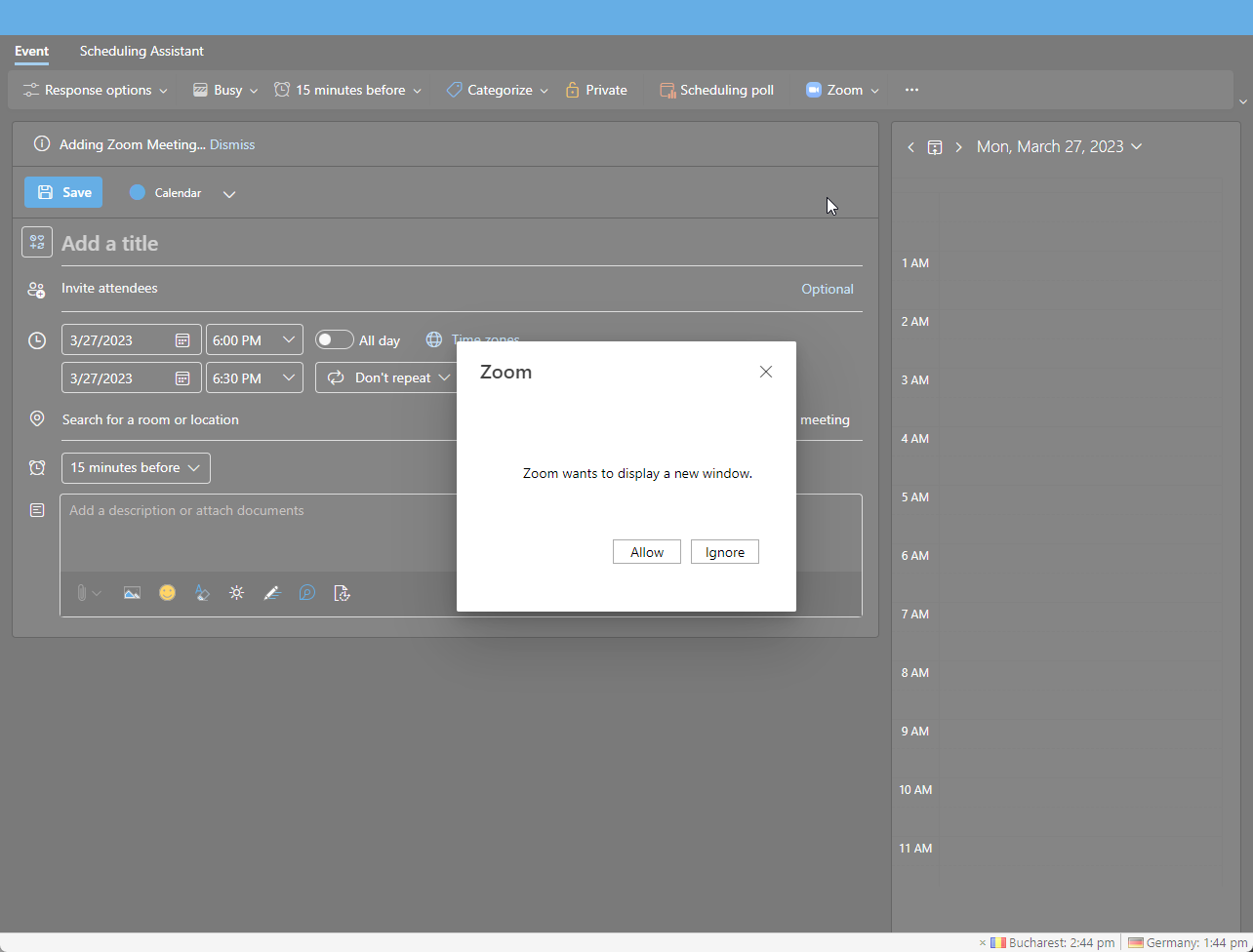Click the Add a title field
This screenshot has height=952, width=1253.
coord(462,244)
